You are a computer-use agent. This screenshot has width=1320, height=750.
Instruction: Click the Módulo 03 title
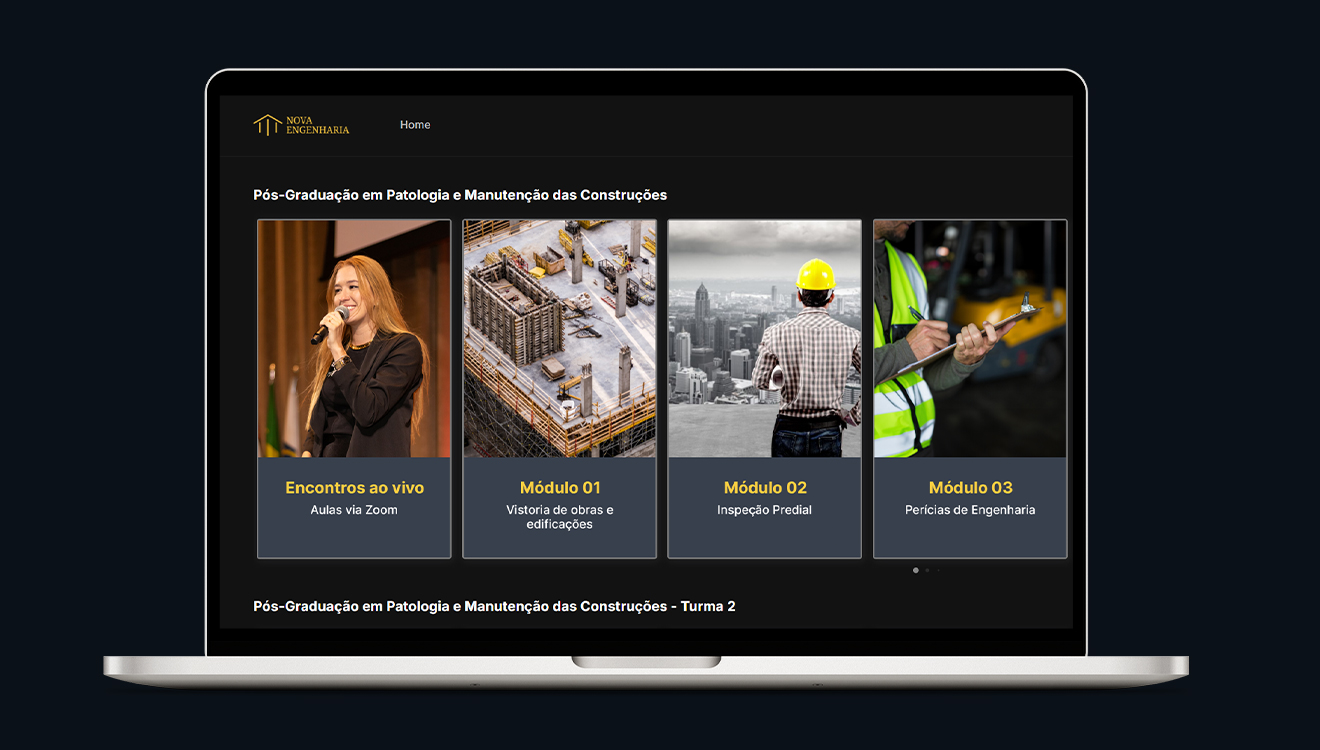(x=970, y=488)
